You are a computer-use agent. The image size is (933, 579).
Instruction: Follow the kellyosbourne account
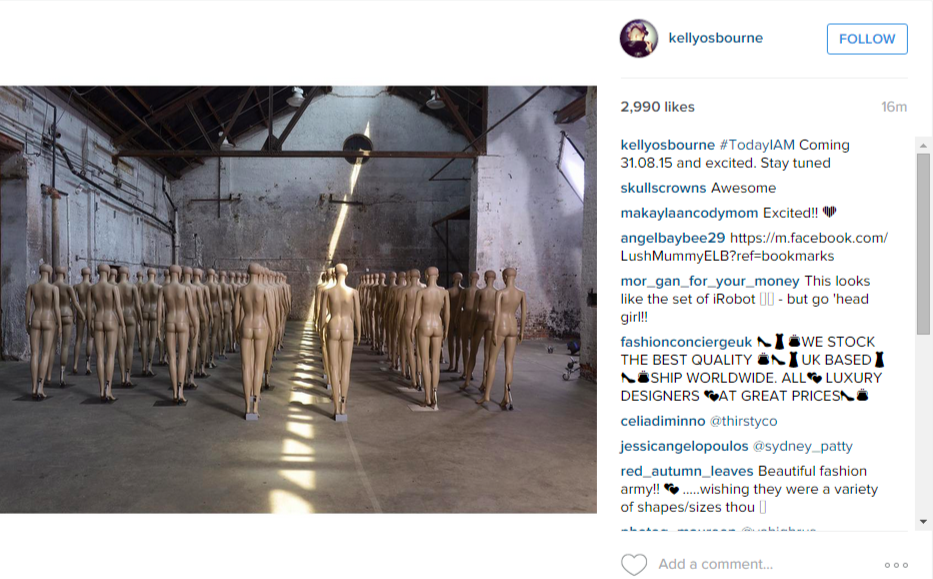click(867, 39)
